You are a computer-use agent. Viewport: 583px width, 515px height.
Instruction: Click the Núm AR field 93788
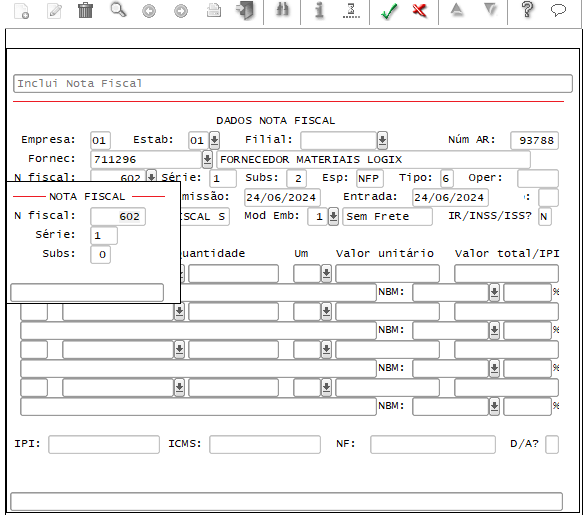pyautogui.click(x=534, y=140)
